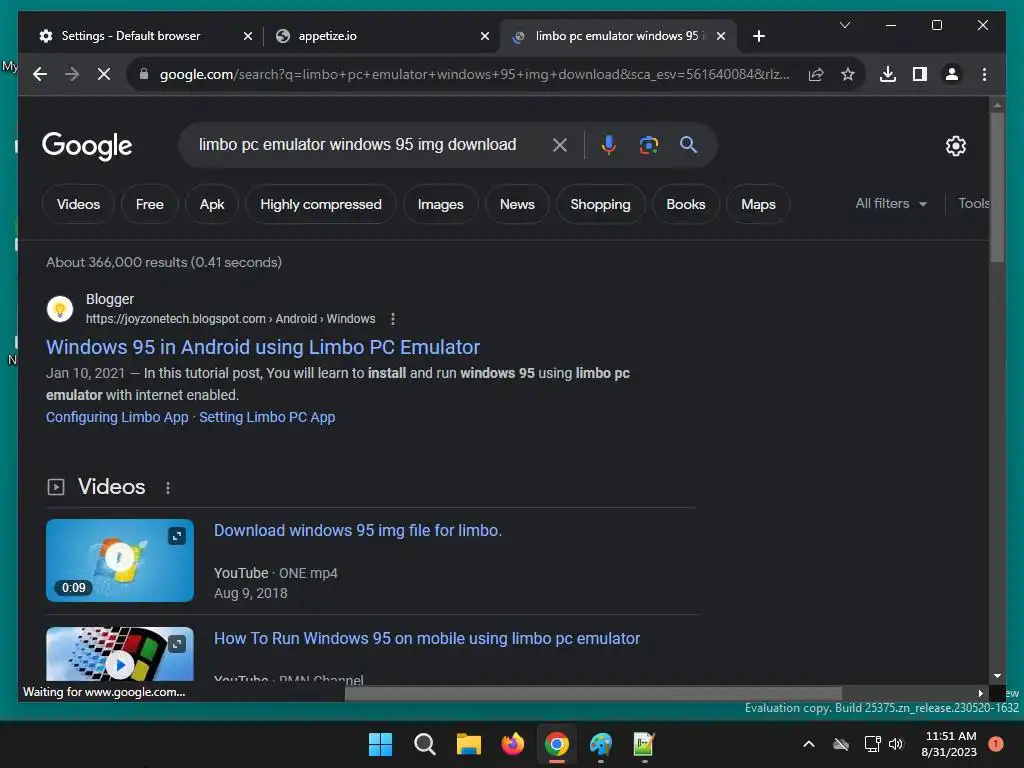Open Chrome downloads icon
Screen dimensions: 1024x768
pos(888,74)
